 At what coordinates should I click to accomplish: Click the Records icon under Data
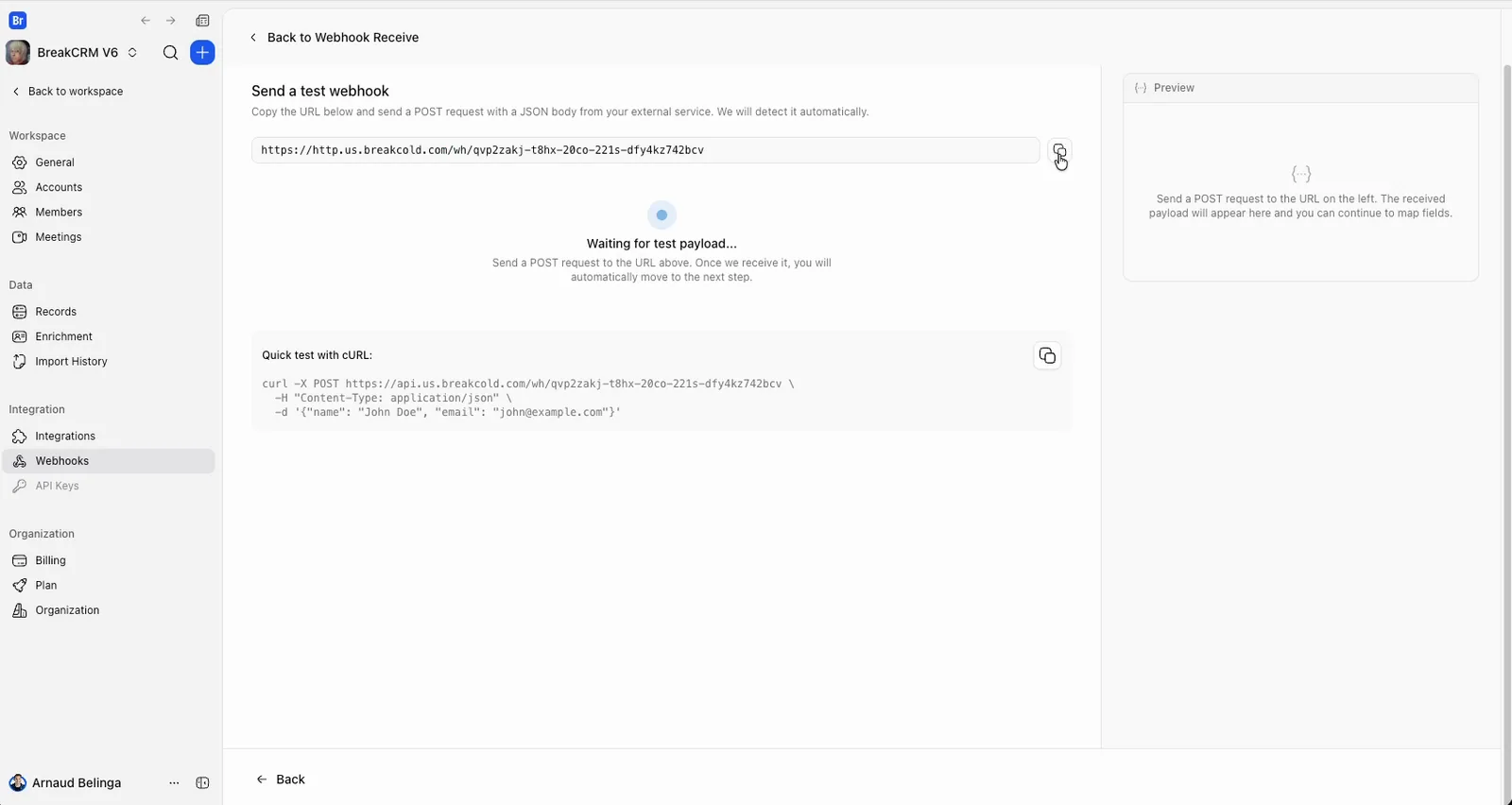point(19,312)
